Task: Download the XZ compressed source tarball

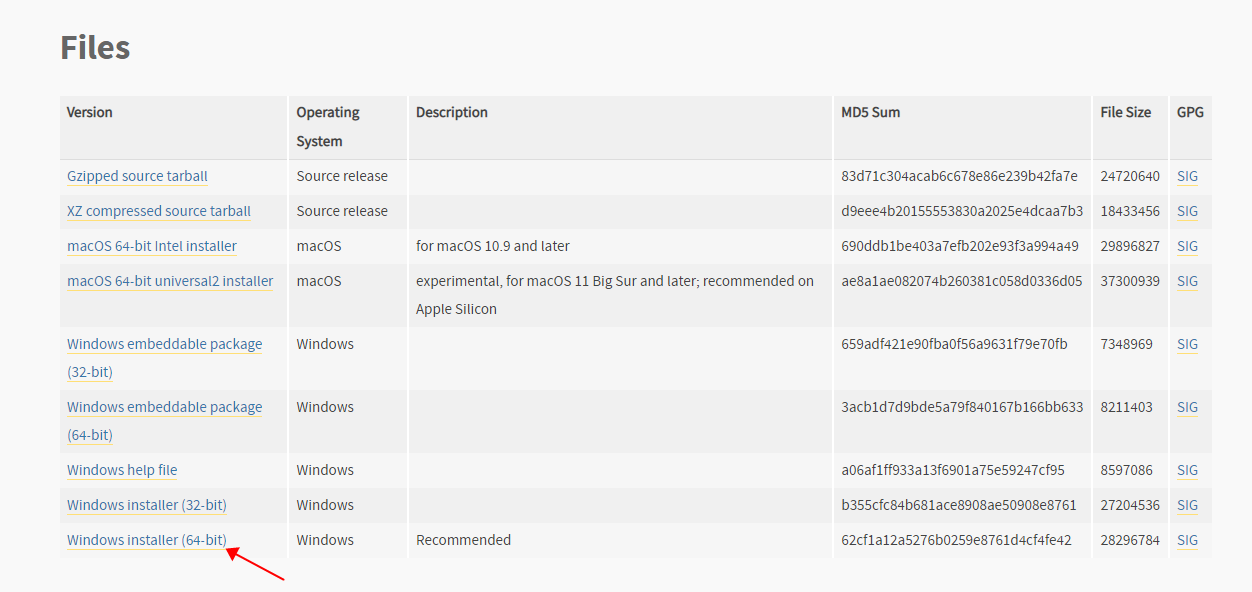Action: 159,211
